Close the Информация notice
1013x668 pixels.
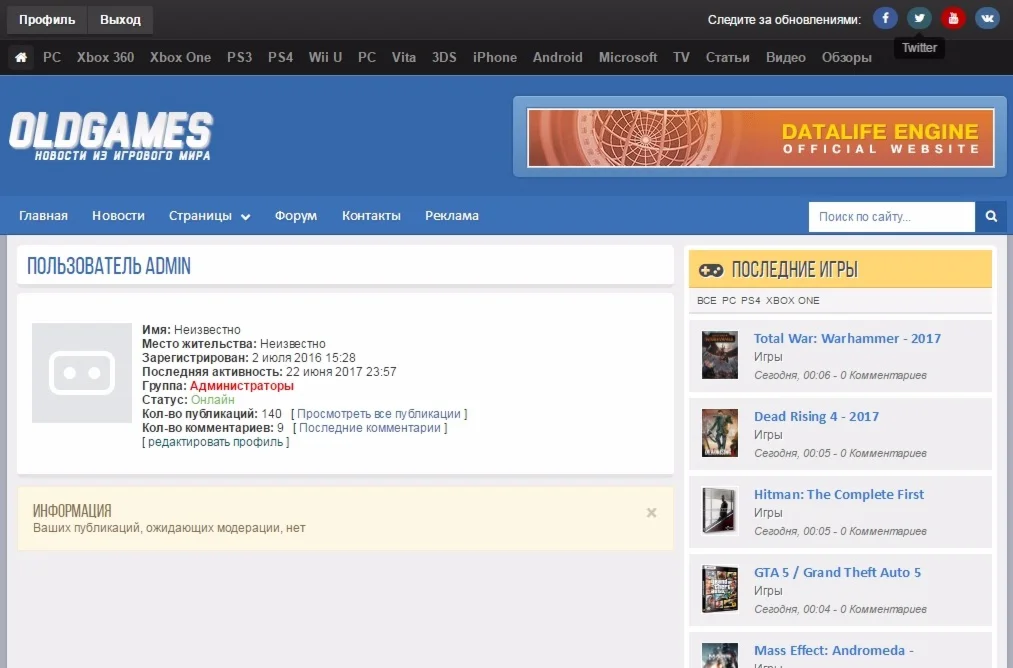click(651, 513)
